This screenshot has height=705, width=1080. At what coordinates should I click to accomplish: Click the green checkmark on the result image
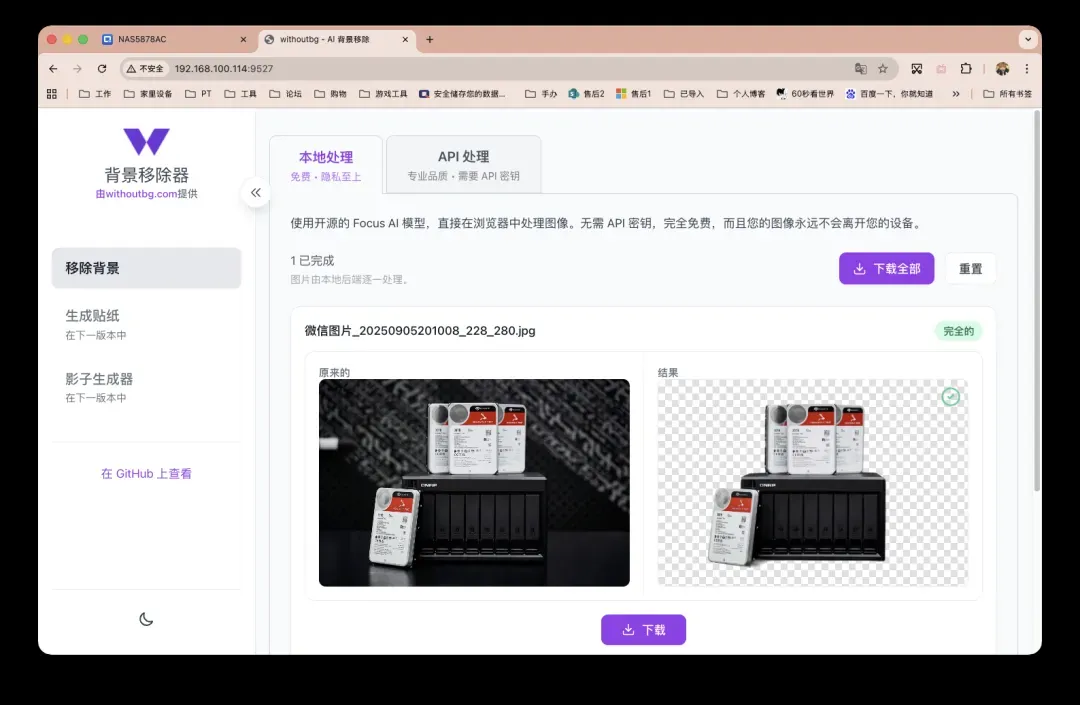tap(950, 397)
